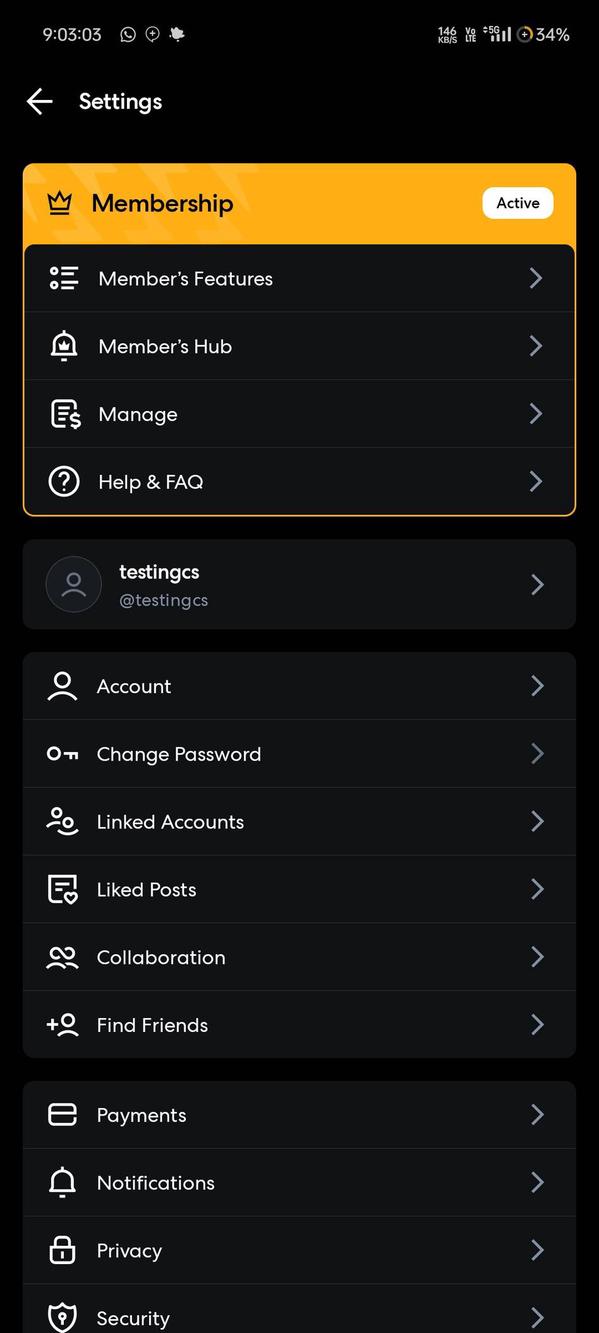Click the Manage billing document icon
The image size is (599, 1333).
[x=63, y=413]
